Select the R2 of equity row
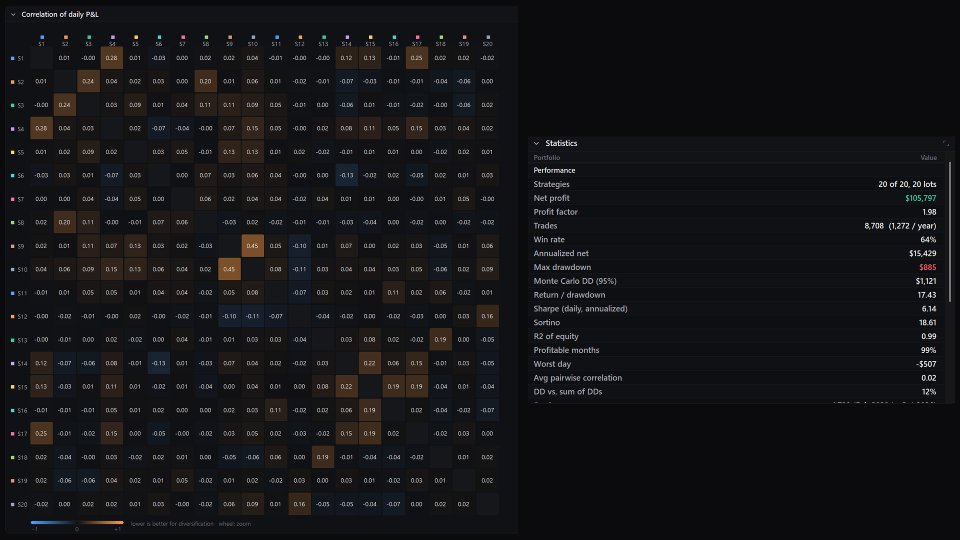The width and height of the screenshot is (960, 540). coord(735,336)
